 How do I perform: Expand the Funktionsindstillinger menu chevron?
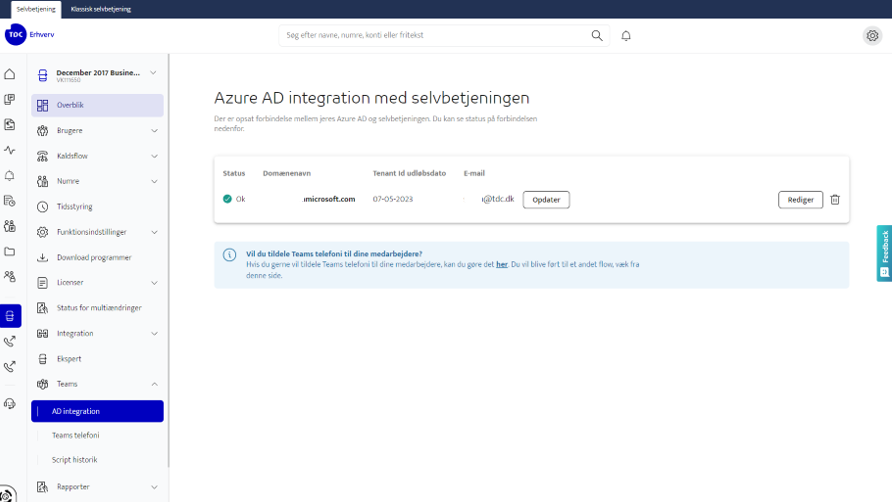click(x=154, y=232)
